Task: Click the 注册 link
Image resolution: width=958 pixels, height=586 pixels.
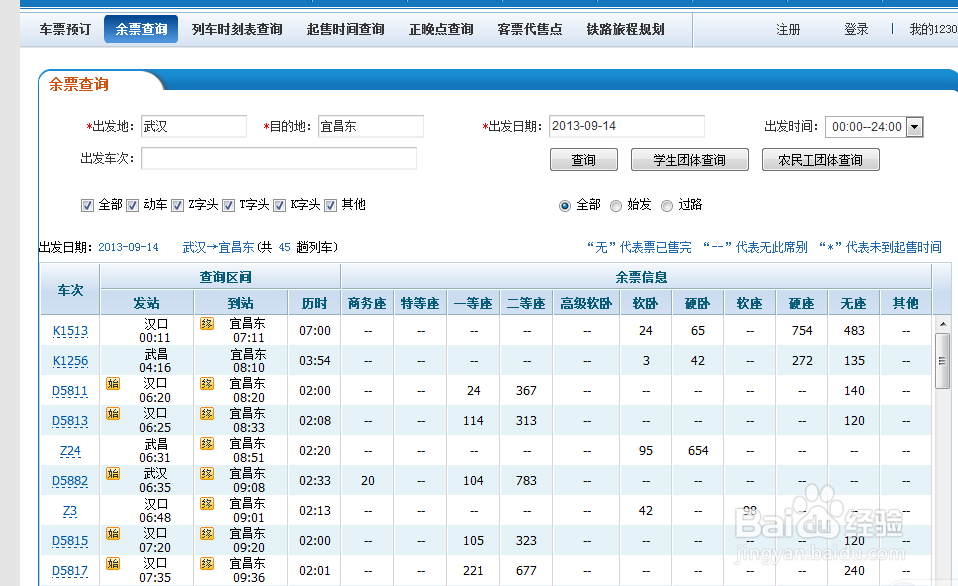Action: (x=788, y=29)
